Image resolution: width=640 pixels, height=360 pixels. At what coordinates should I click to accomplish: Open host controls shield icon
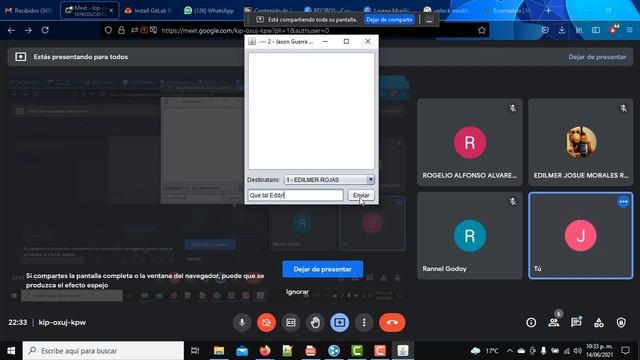621,322
